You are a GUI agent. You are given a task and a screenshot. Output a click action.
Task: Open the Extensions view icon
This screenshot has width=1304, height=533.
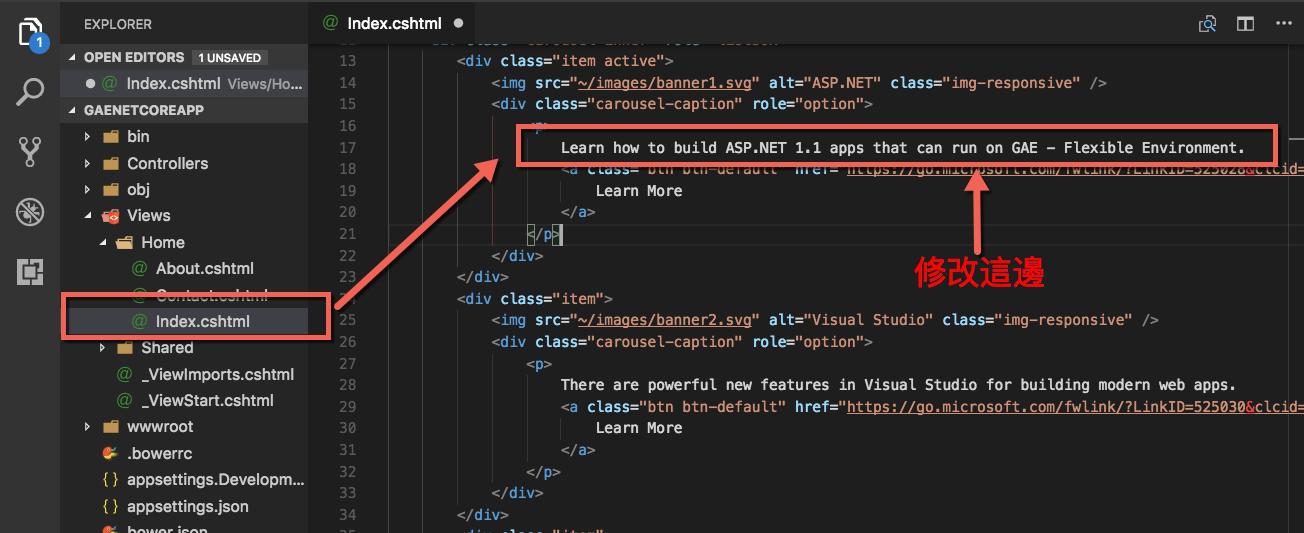(x=31, y=271)
